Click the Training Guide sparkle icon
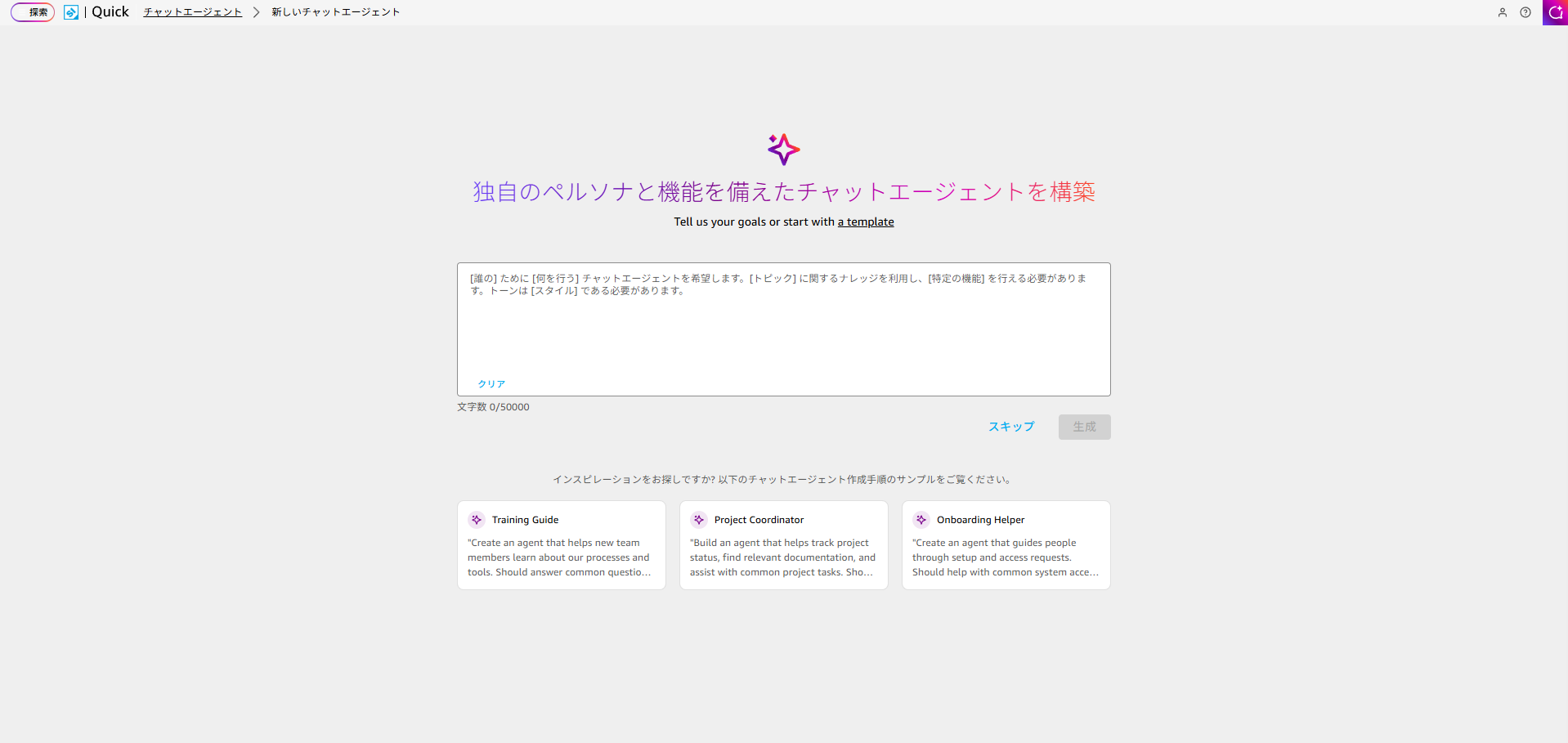The height and width of the screenshot is (743, 1568). pos(477,520)
